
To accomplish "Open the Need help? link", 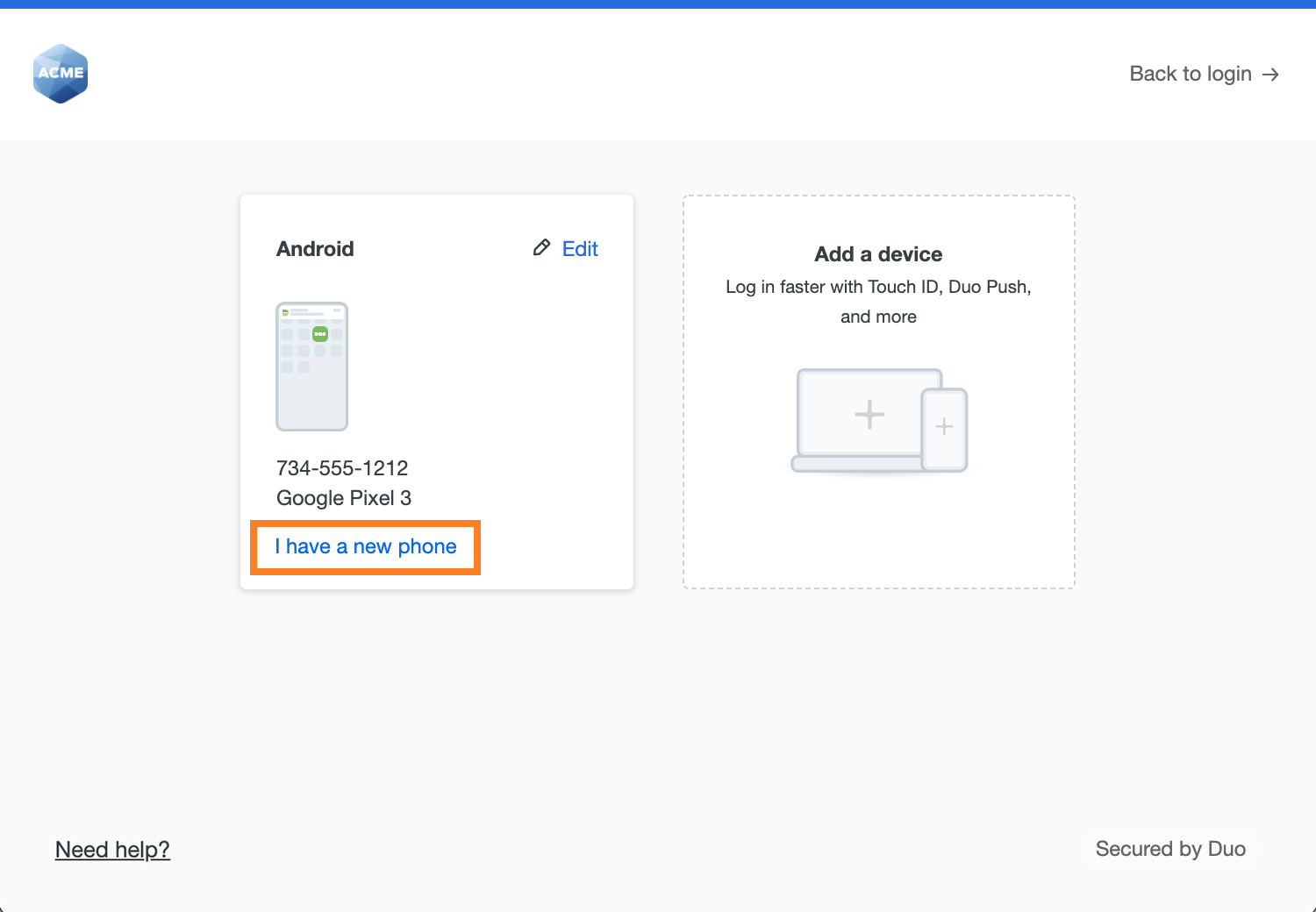I will tap(112, 849).
